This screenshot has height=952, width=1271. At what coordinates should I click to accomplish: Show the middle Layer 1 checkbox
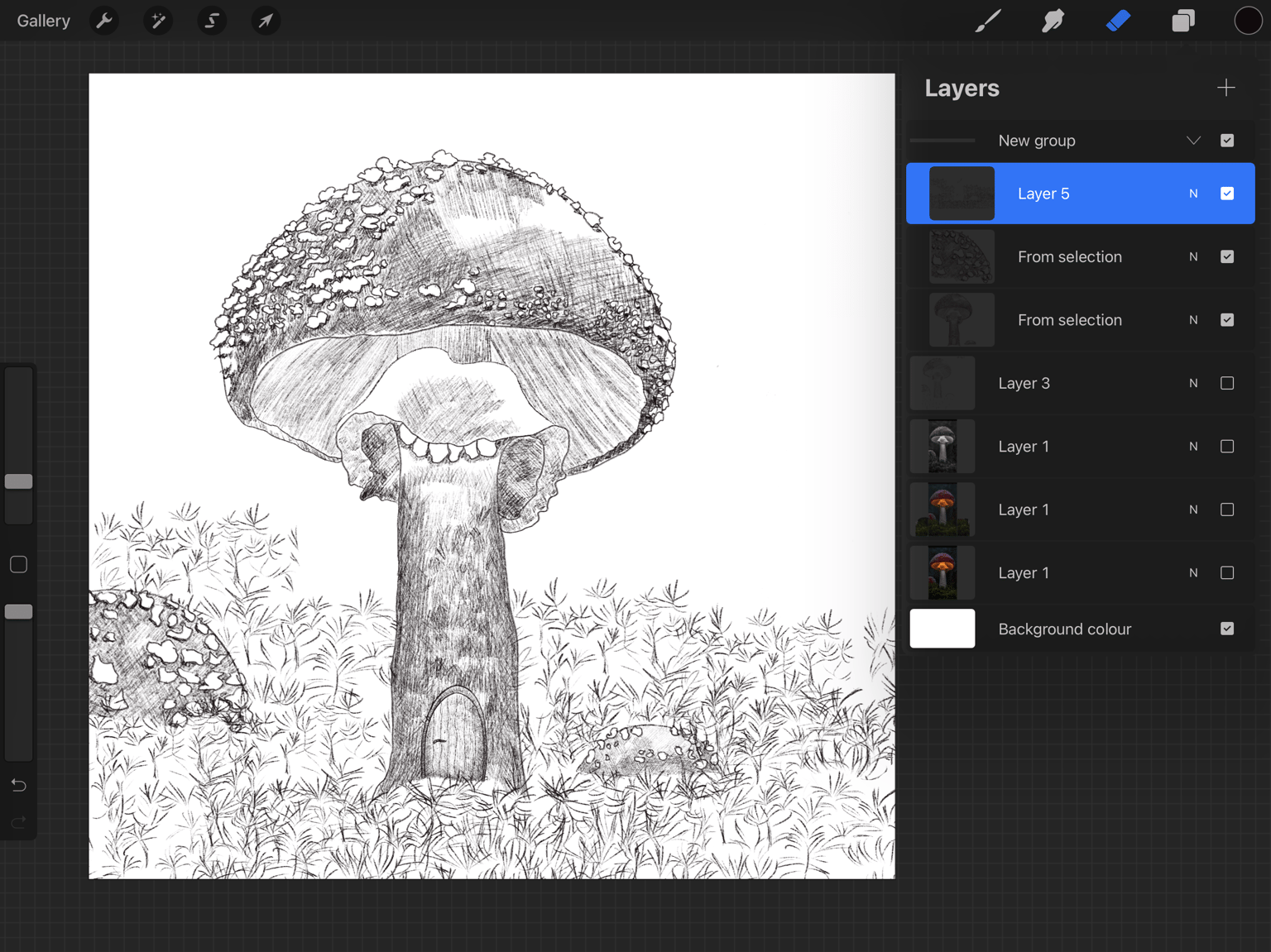(1227, 509)
